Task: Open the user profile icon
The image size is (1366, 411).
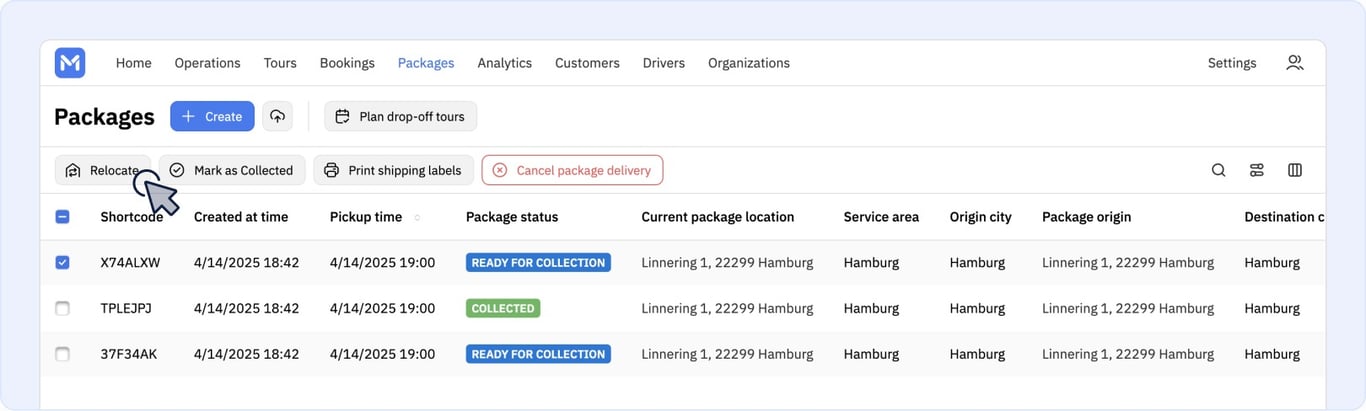Action: point(1294,62)
